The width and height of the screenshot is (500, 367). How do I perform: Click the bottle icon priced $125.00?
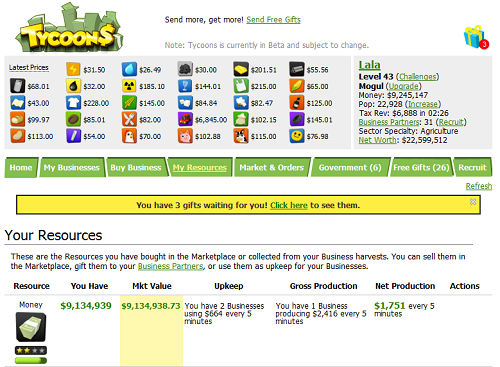pos(297,103)
